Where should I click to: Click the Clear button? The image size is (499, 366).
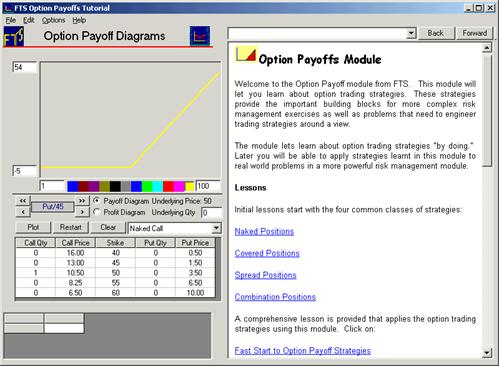pyautogui.click(x=108, y=228)
